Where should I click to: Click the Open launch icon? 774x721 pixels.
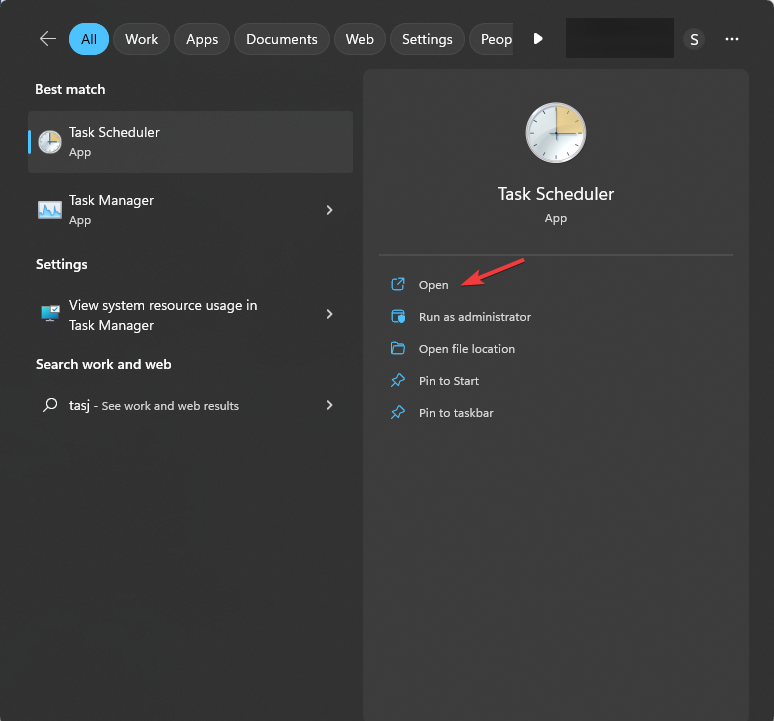(398, 284)
